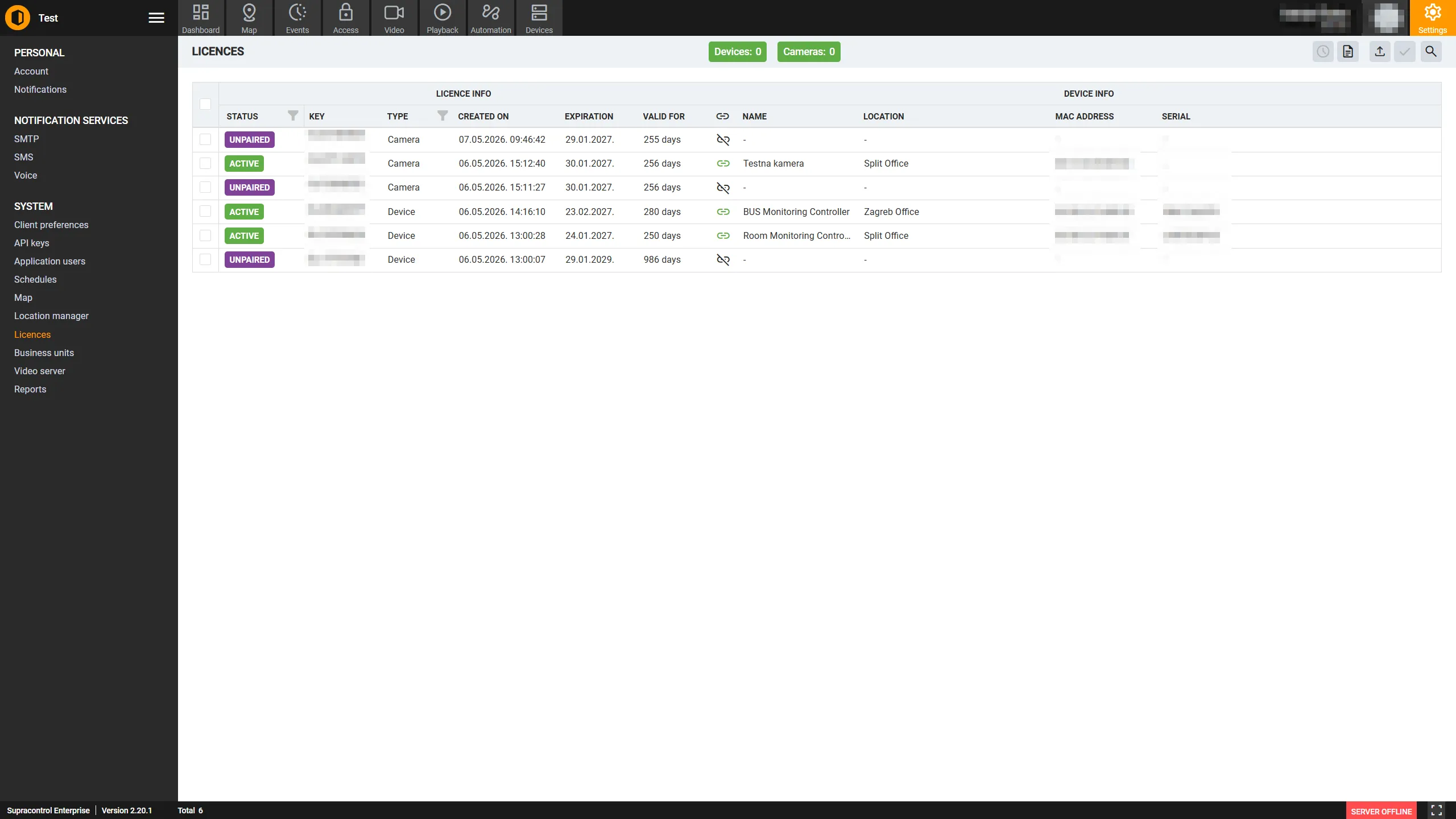The height and width of the screenshot is (819, 1456).
Task: Check the Testna kamera licence row
Action: [x=205, y=164]
